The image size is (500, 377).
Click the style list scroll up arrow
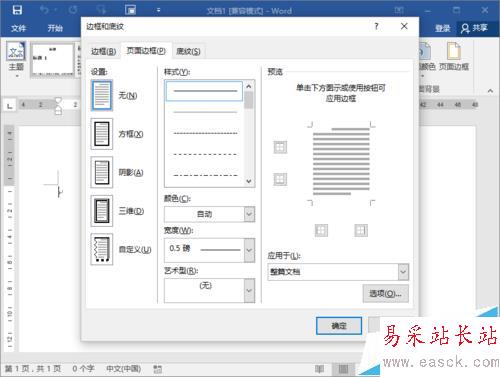[249, 86]
